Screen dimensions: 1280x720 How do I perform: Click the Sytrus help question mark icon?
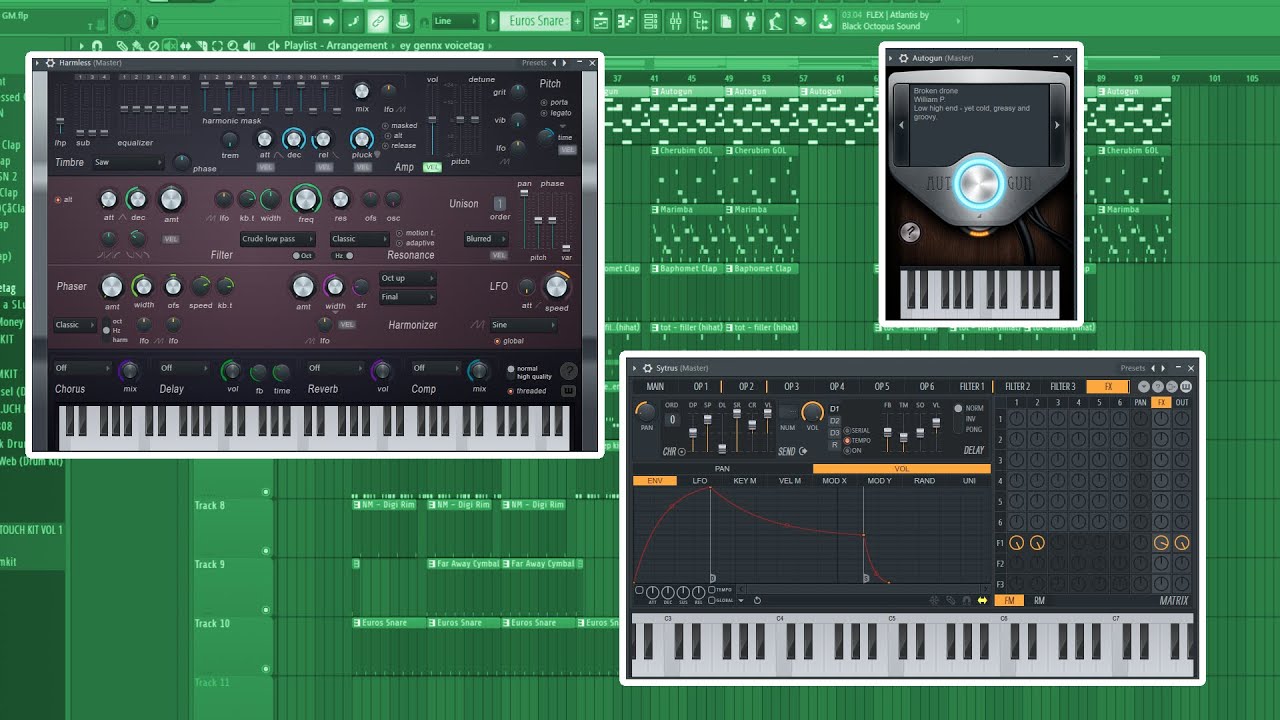pyautogui.click(x=1158, y=387)
